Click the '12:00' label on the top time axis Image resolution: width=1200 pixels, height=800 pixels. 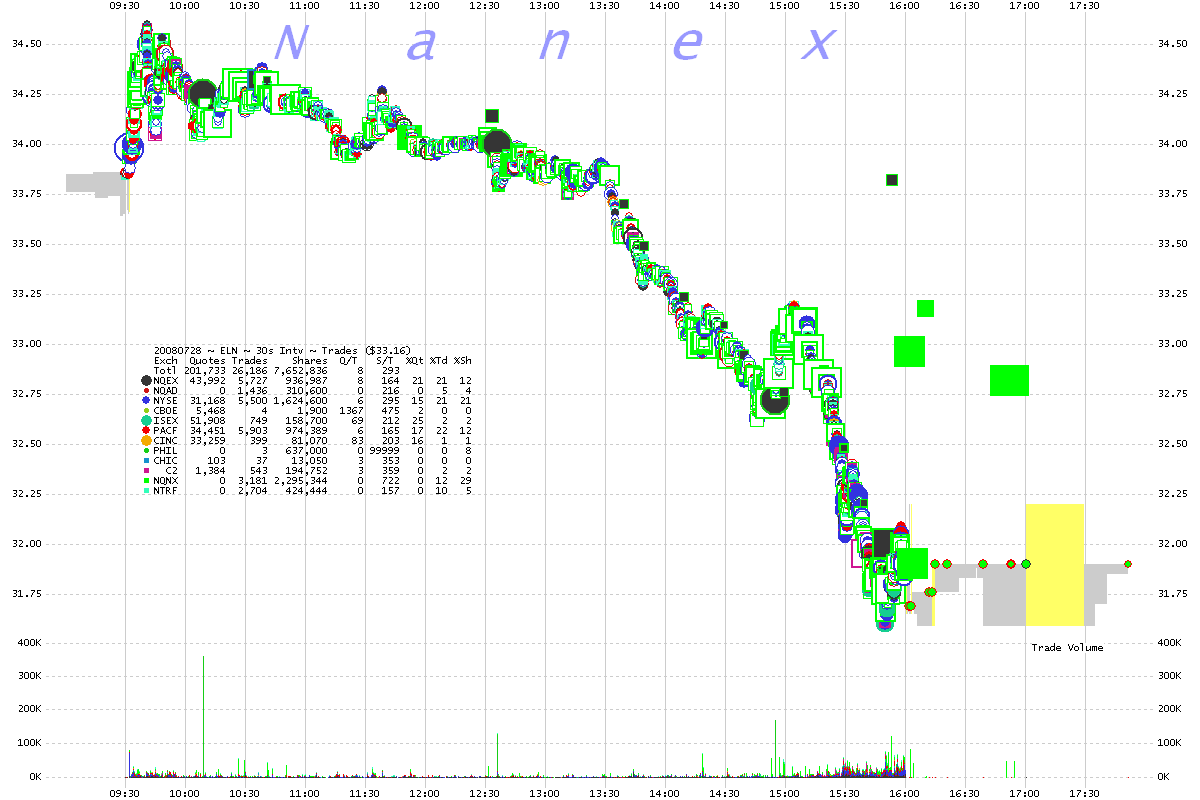pos(425,5)
